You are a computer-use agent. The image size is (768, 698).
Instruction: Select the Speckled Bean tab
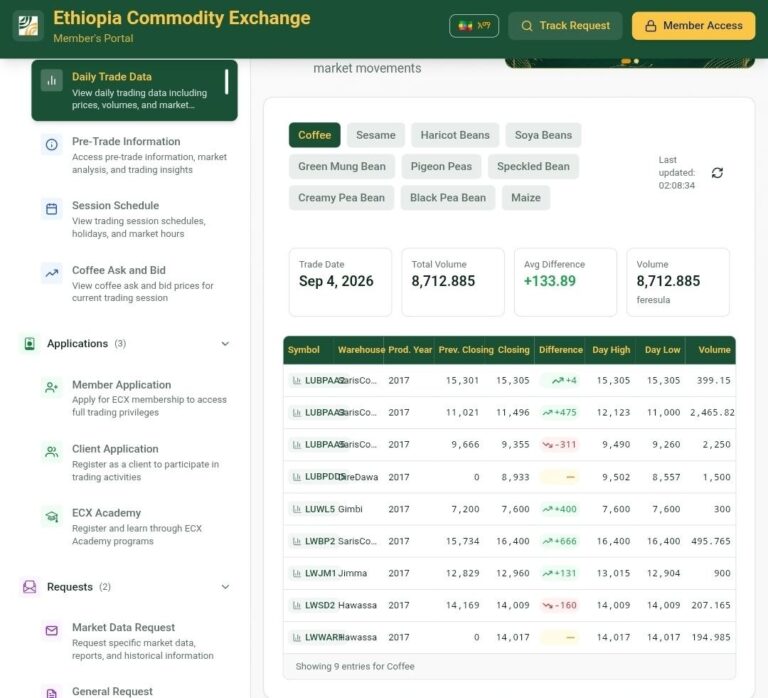[x=533, y=167]
